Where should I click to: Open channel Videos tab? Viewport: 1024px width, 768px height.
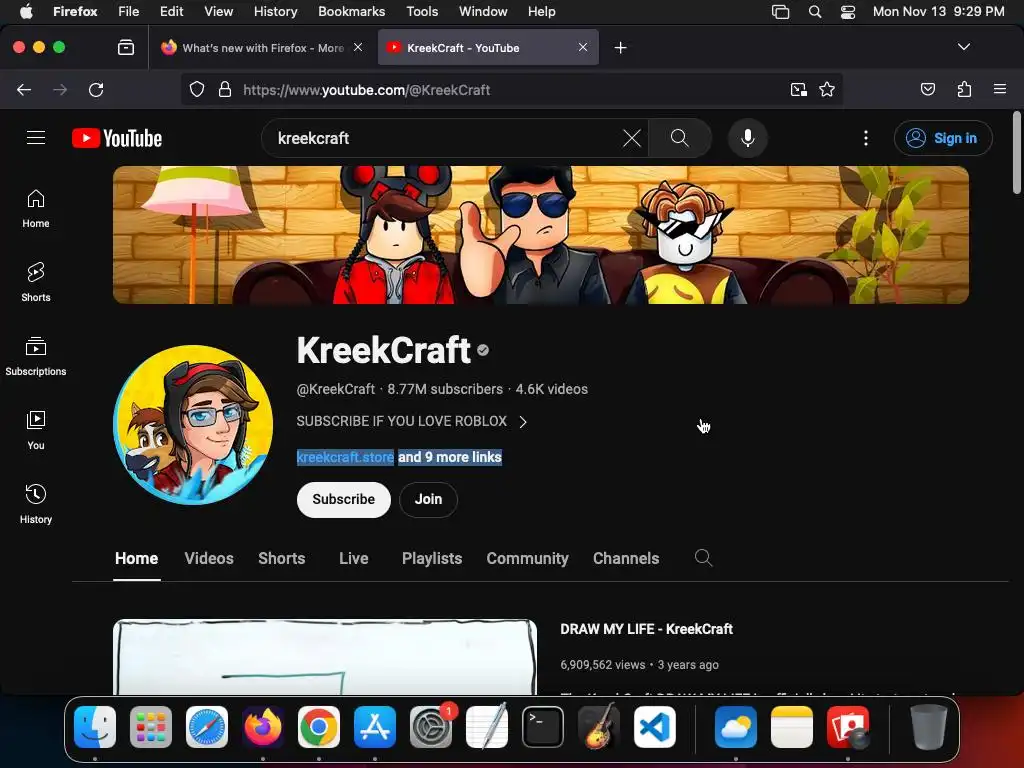pos(209,558)
